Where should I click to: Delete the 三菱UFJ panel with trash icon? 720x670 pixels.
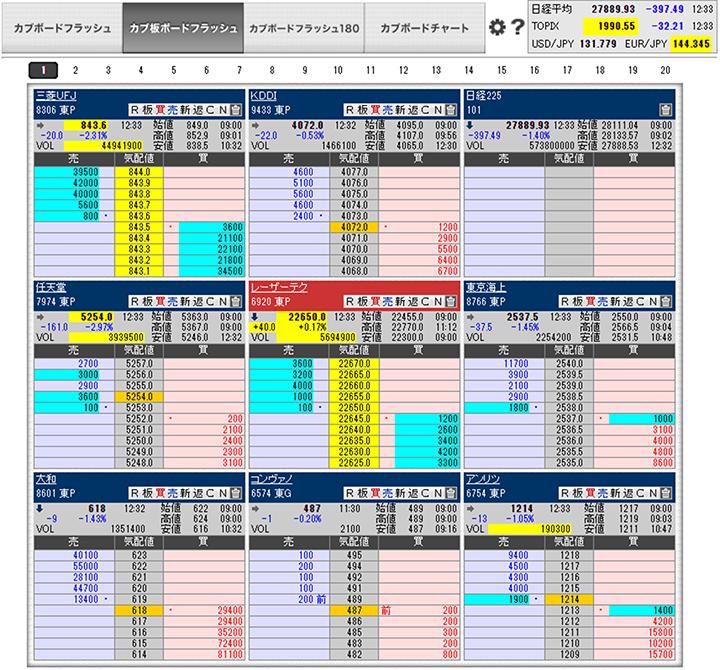coord(236,110)
